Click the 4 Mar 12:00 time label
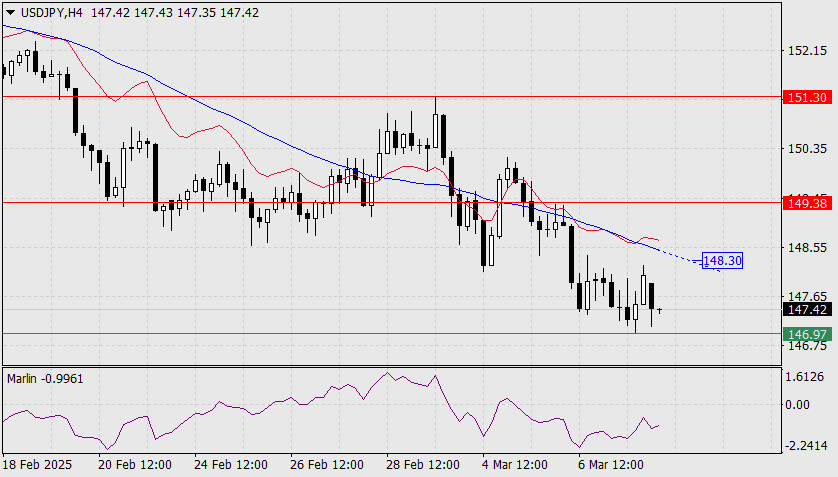The width and height of the screenshot is (838, 477). [515, 465]
